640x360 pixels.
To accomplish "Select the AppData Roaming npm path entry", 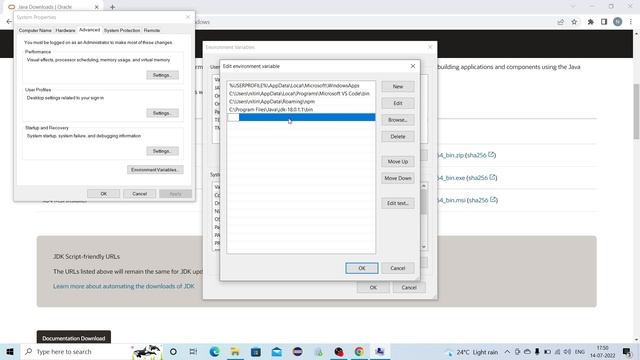I will pyautogui.click(x=301, y=102).
